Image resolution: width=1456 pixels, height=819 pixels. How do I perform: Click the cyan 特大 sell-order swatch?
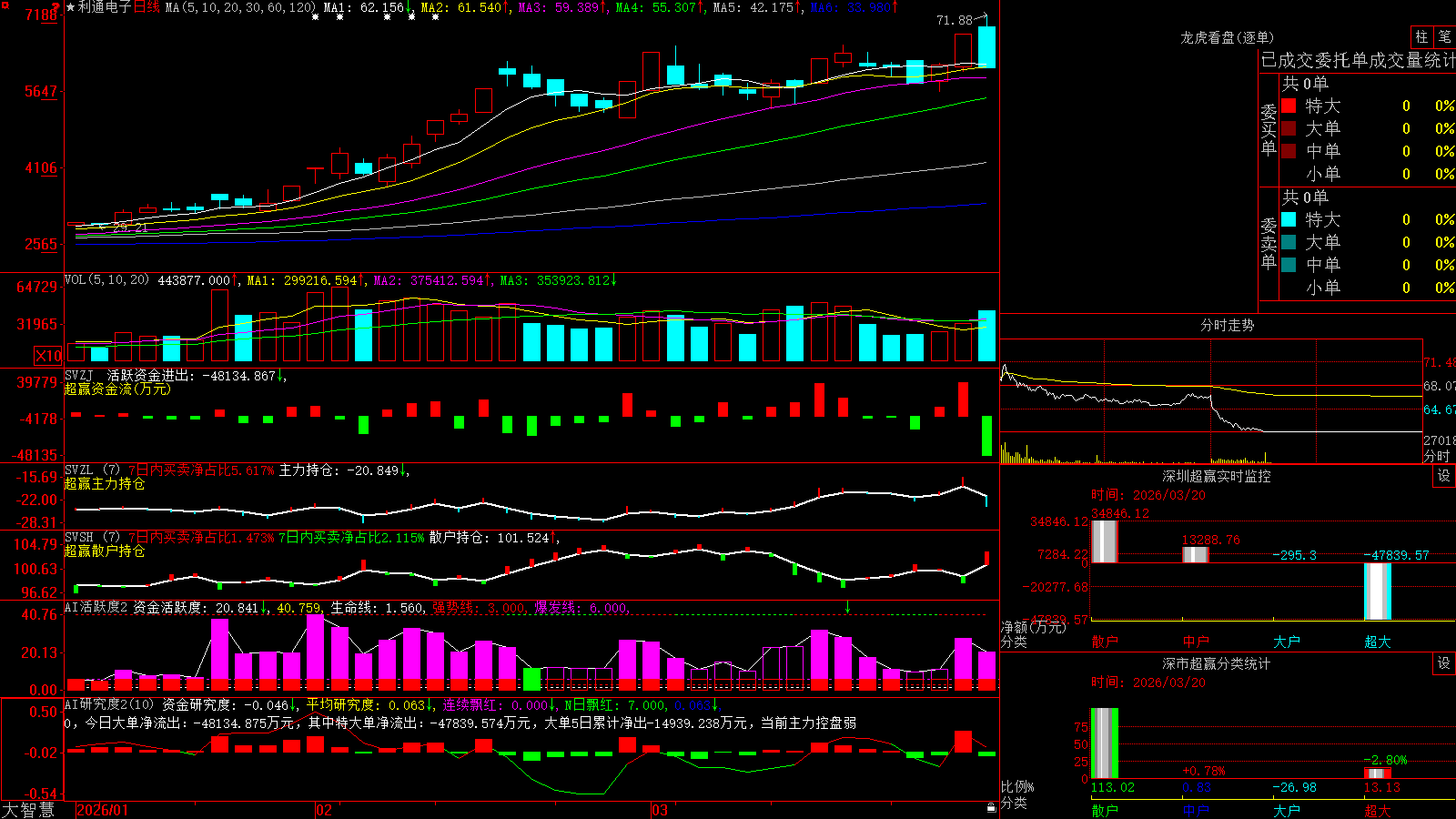pyautogui.click(x=1289, y=219)
